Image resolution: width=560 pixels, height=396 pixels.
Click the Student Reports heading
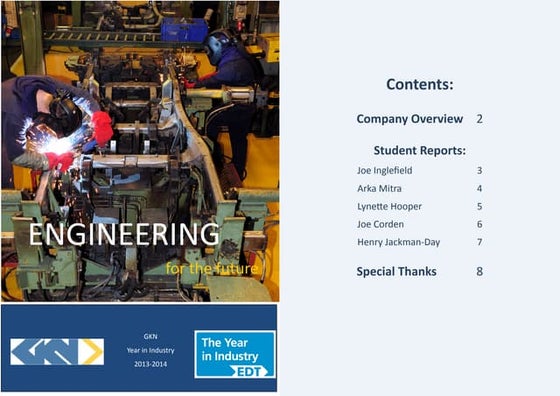coord(420,150)
